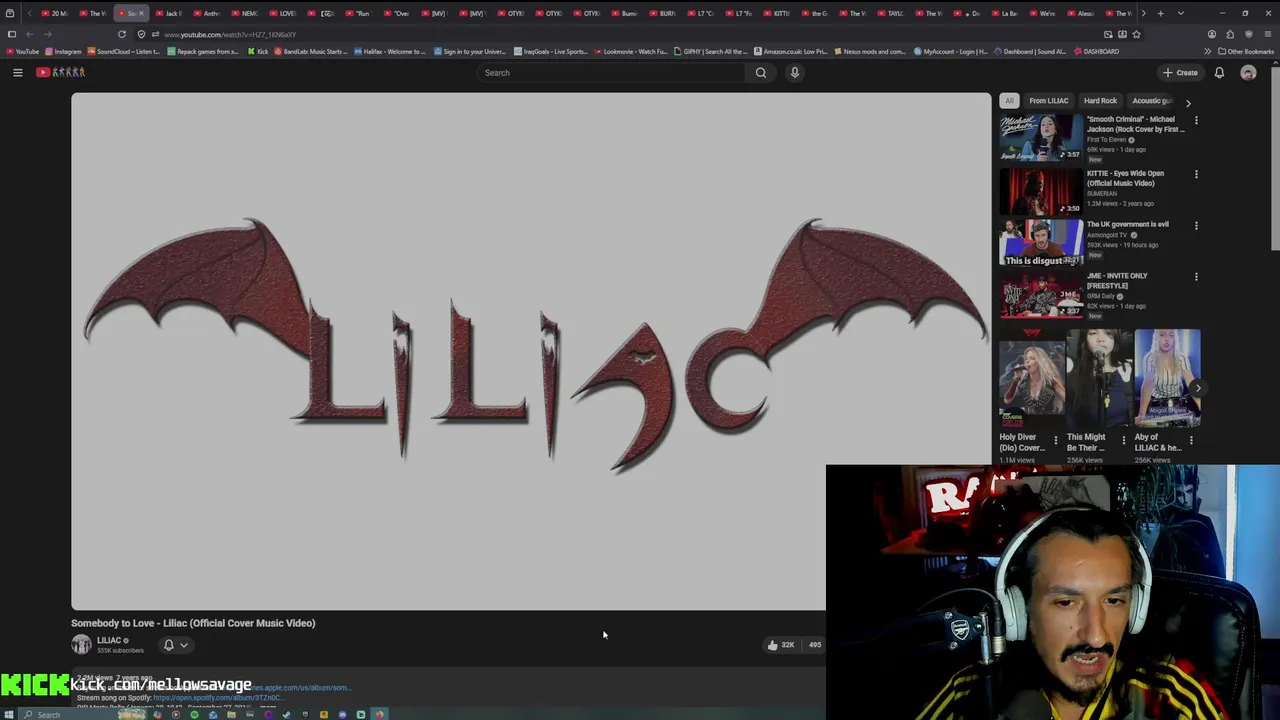Screen dimensions: 1280x720
Task: Select the 'All' filter chip
Action: [1009, 101]
